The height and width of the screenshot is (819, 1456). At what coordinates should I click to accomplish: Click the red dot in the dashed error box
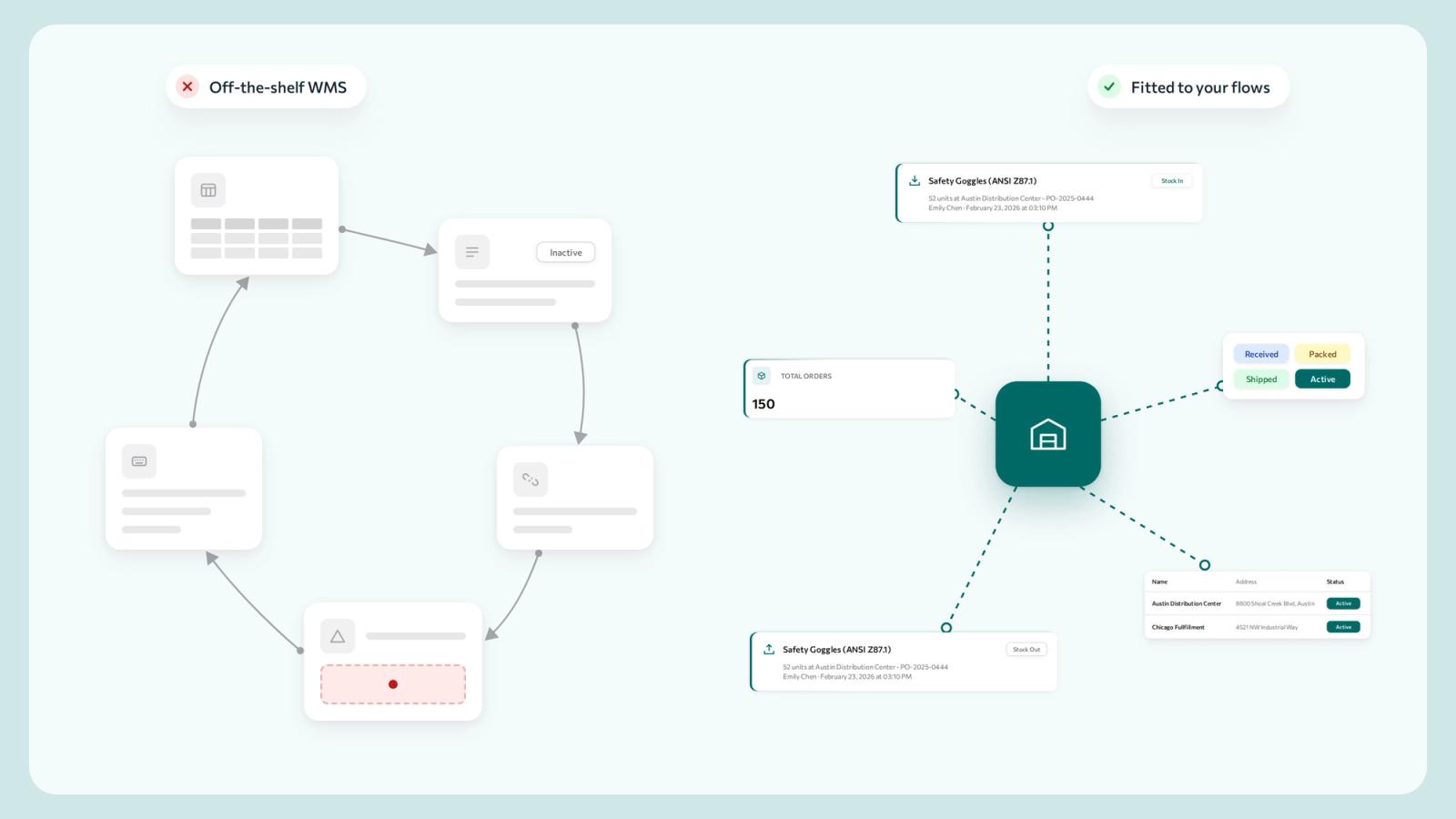pos(393,684)
